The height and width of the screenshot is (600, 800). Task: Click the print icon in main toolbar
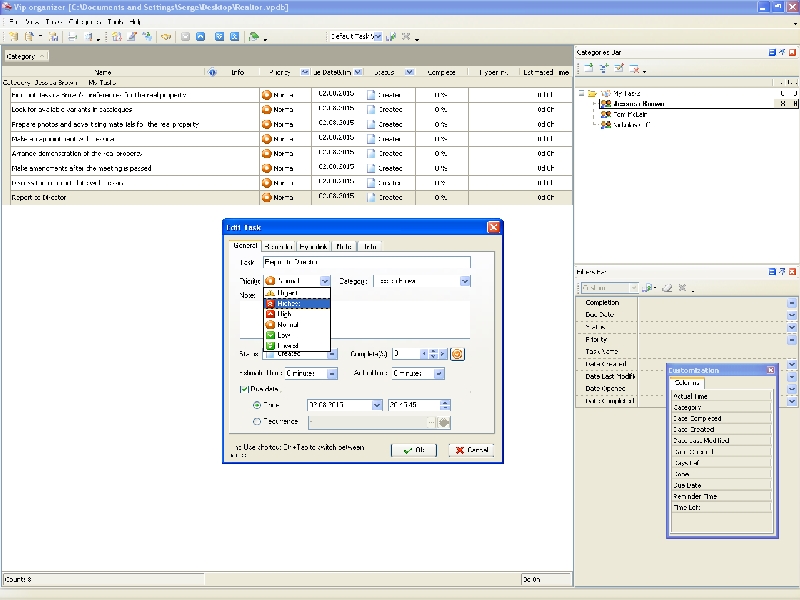(72, 37)
